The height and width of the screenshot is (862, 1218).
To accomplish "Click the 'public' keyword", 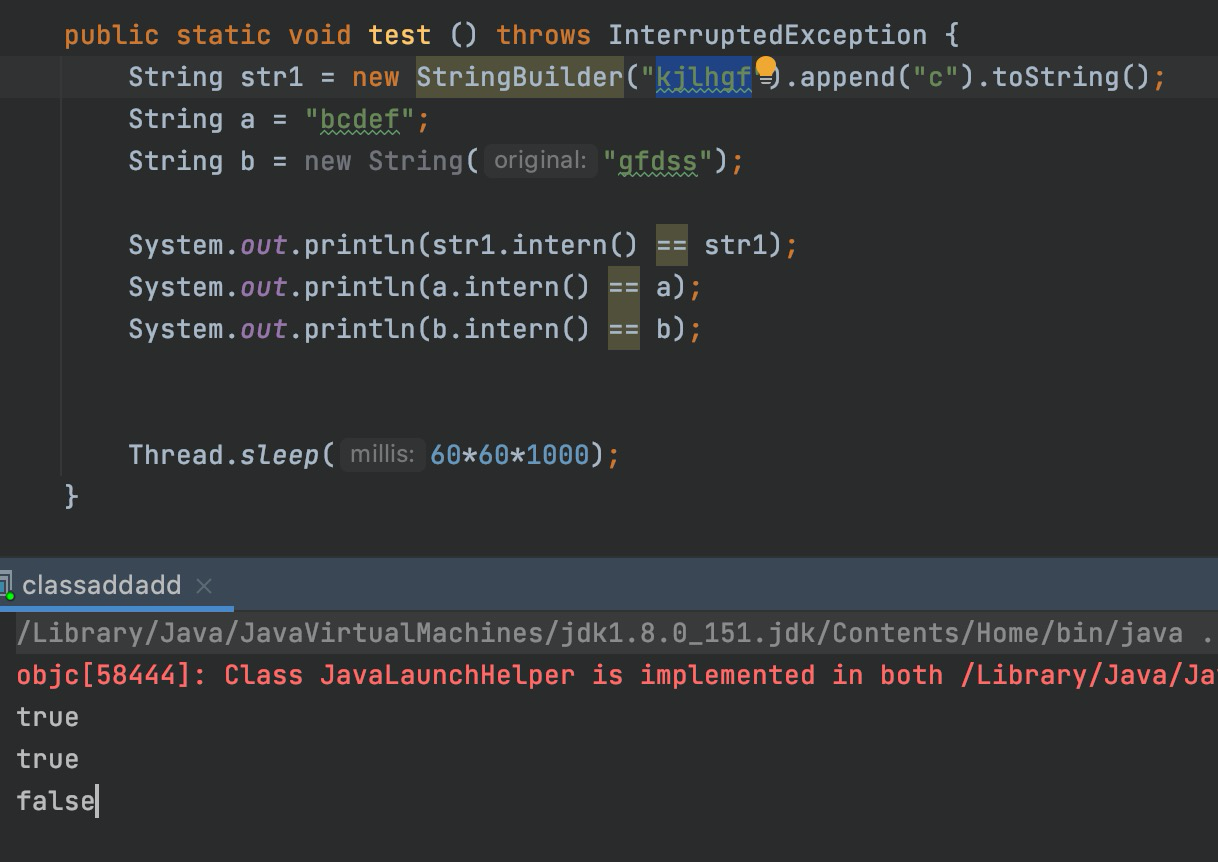I will point(112,35).
